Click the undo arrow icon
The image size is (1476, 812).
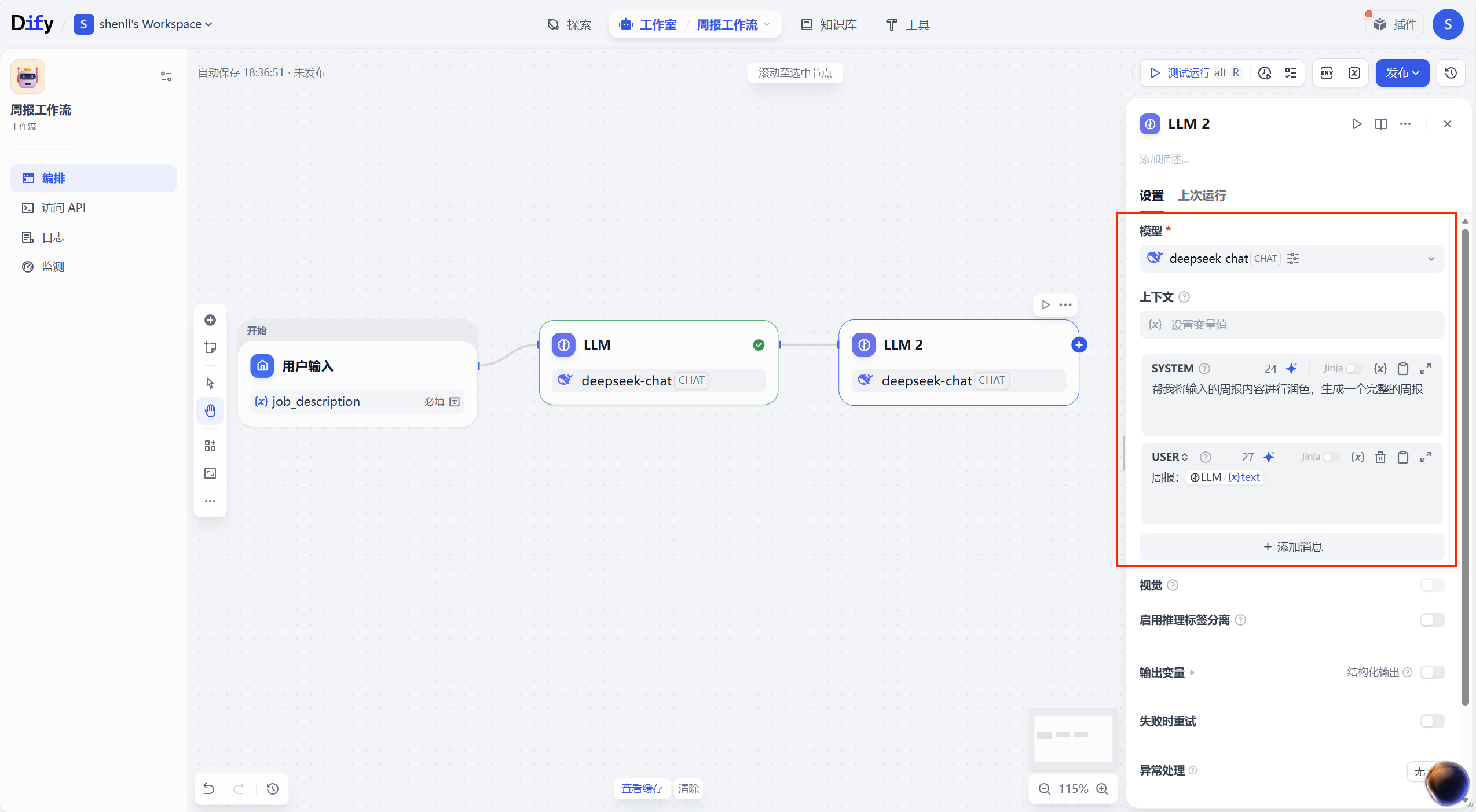click(x=209, y=788)
